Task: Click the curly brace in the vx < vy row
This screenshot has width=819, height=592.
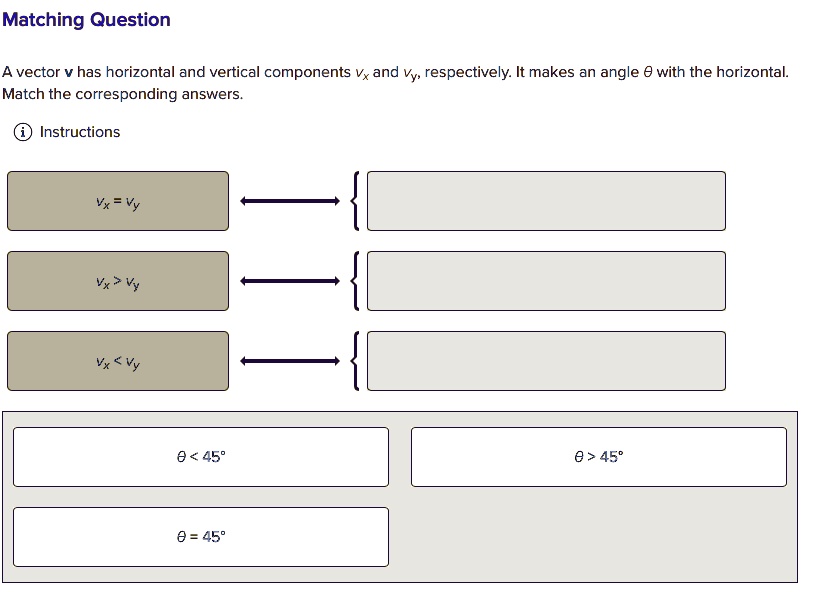Action: [355, 361]
